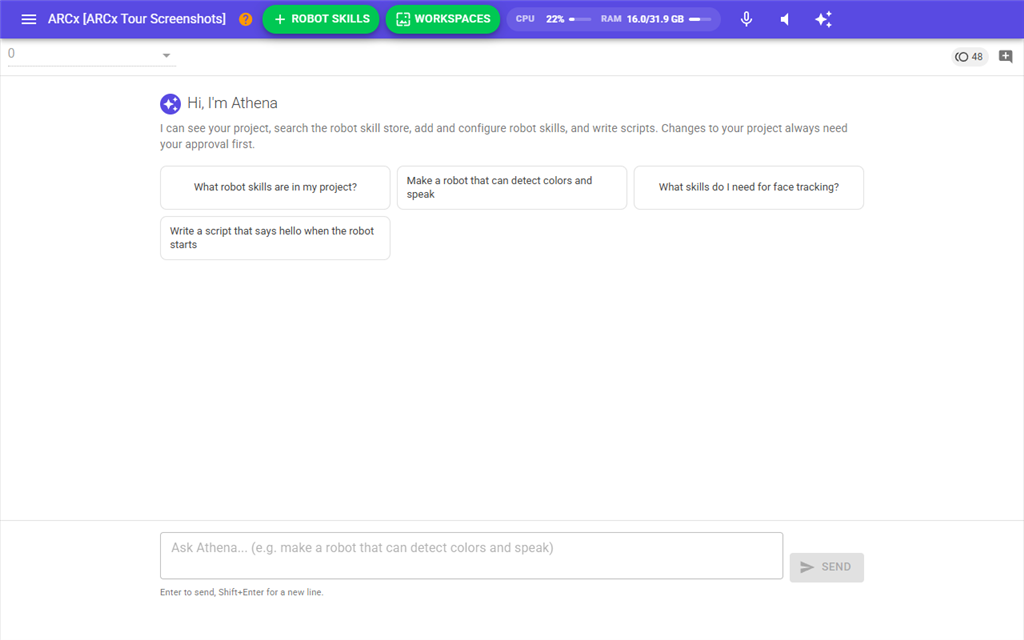1024x640 pixels.
Task: Click the CPU usage indicator
Action: [553, 19]
